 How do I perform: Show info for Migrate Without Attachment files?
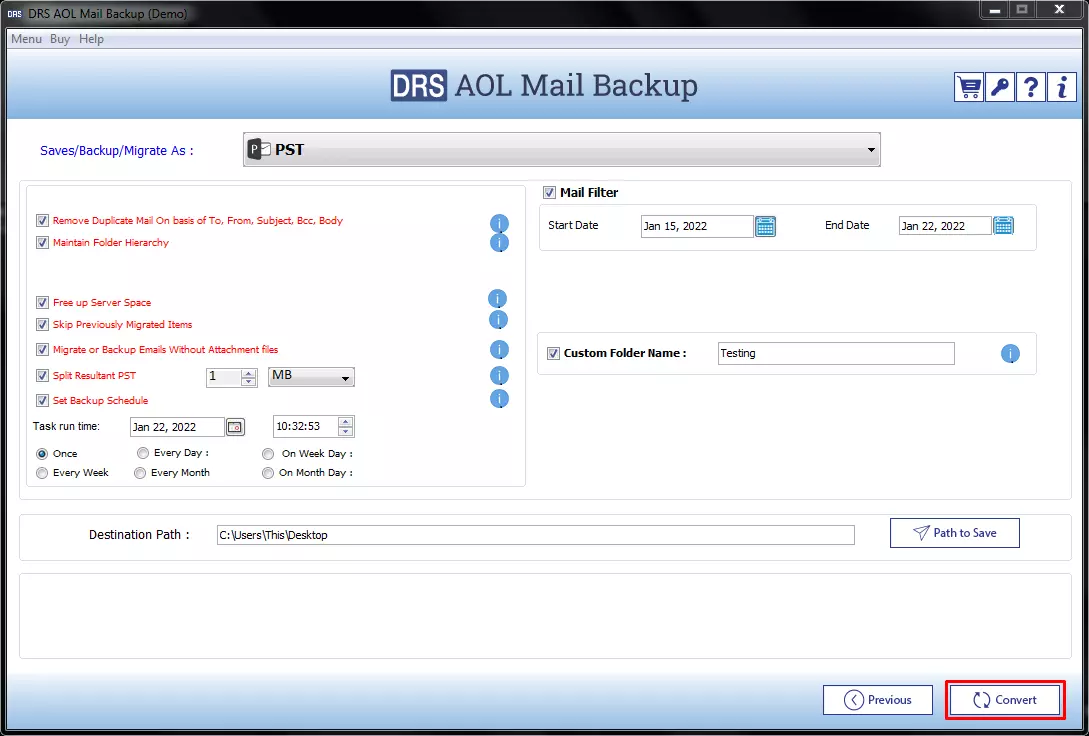pos(499,350)
